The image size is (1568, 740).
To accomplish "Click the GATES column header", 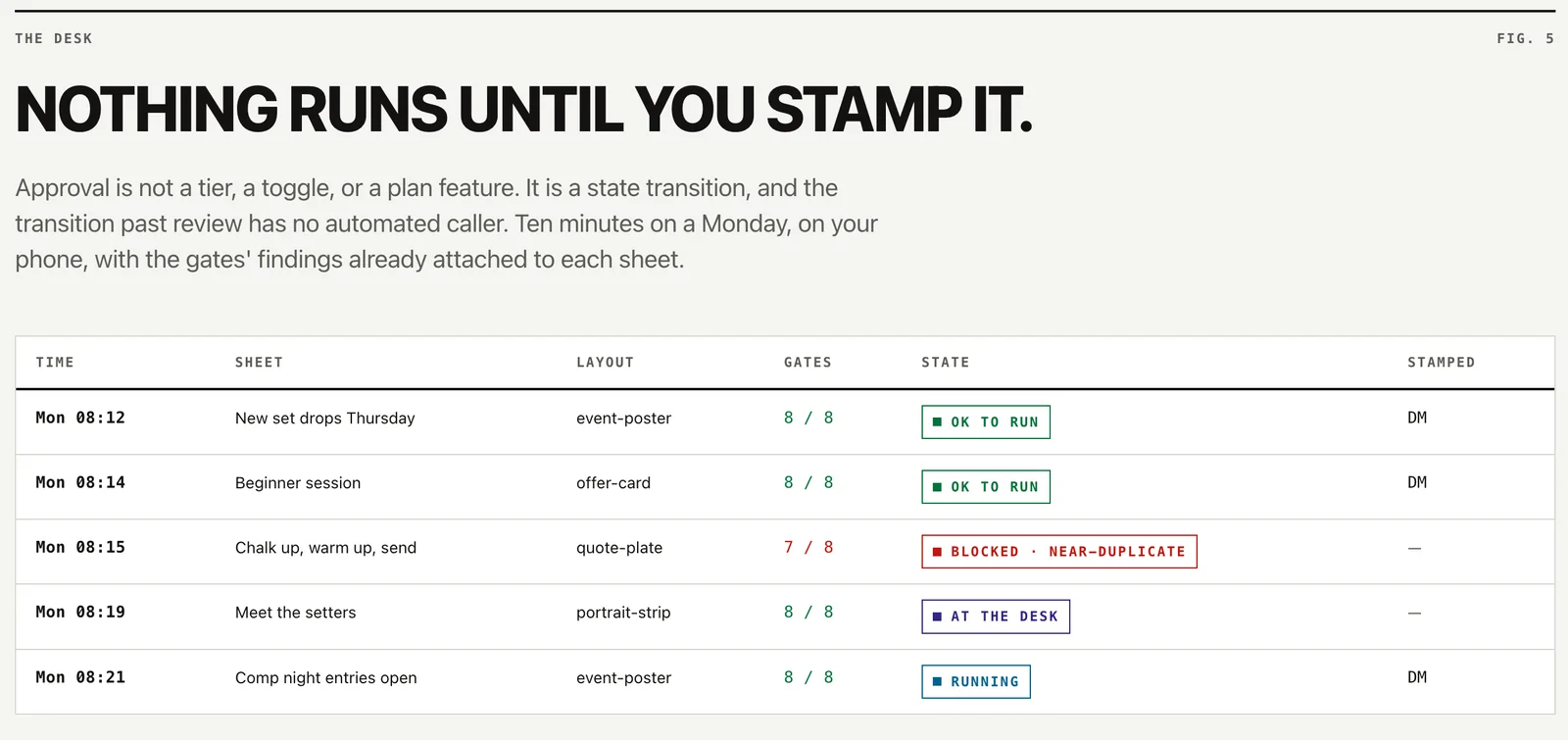I will click(808, 363).
